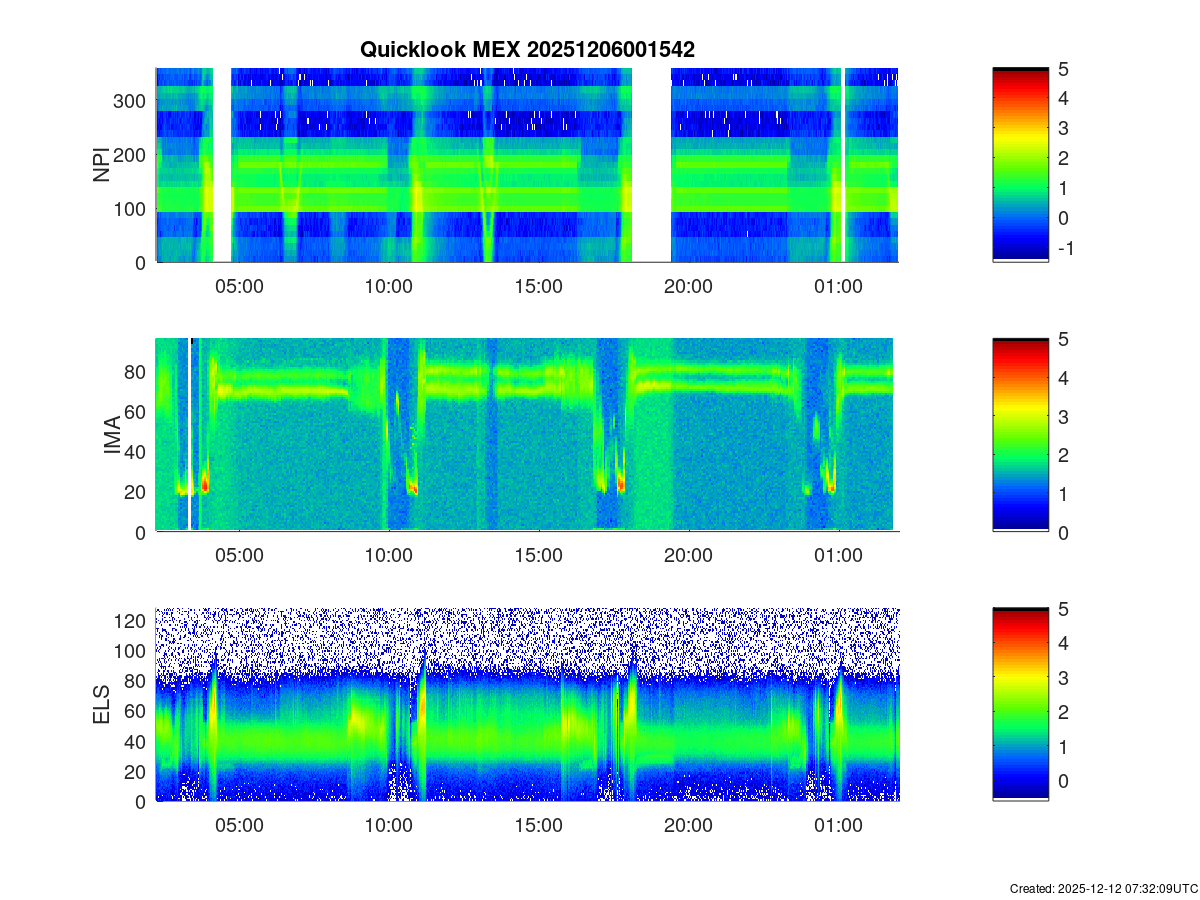
Task: Click the 120 tick on ELS y-axis
Action: [132, 621]
